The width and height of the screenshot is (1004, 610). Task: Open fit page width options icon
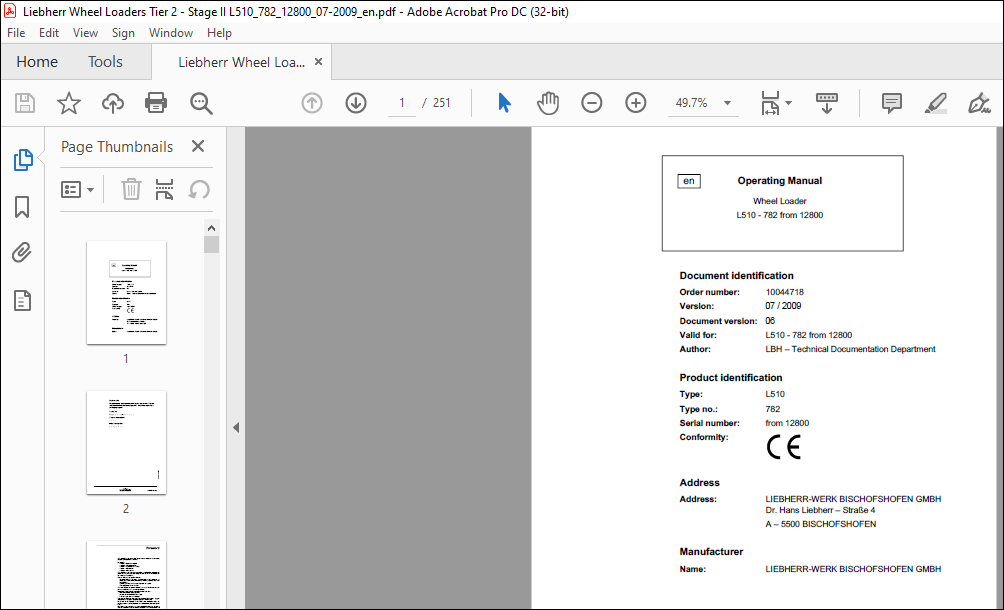[770, 103]
